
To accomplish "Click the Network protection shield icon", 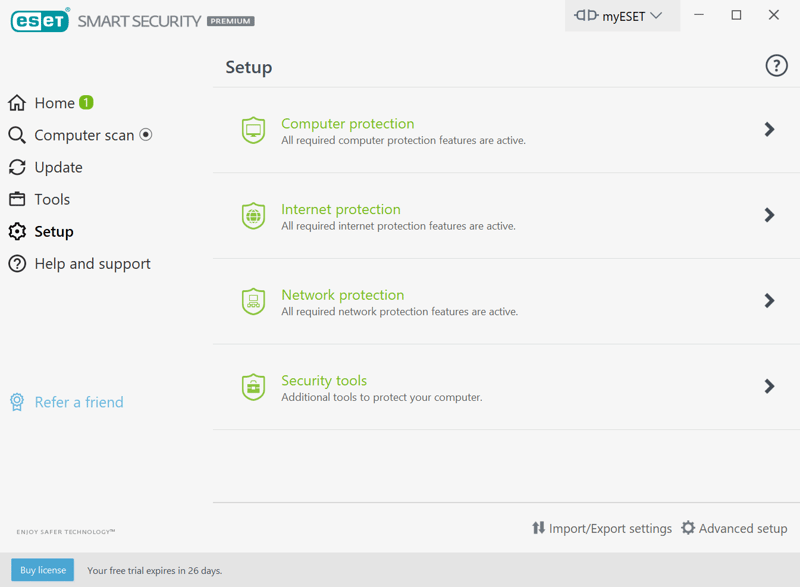I will (x=254, y=301).
